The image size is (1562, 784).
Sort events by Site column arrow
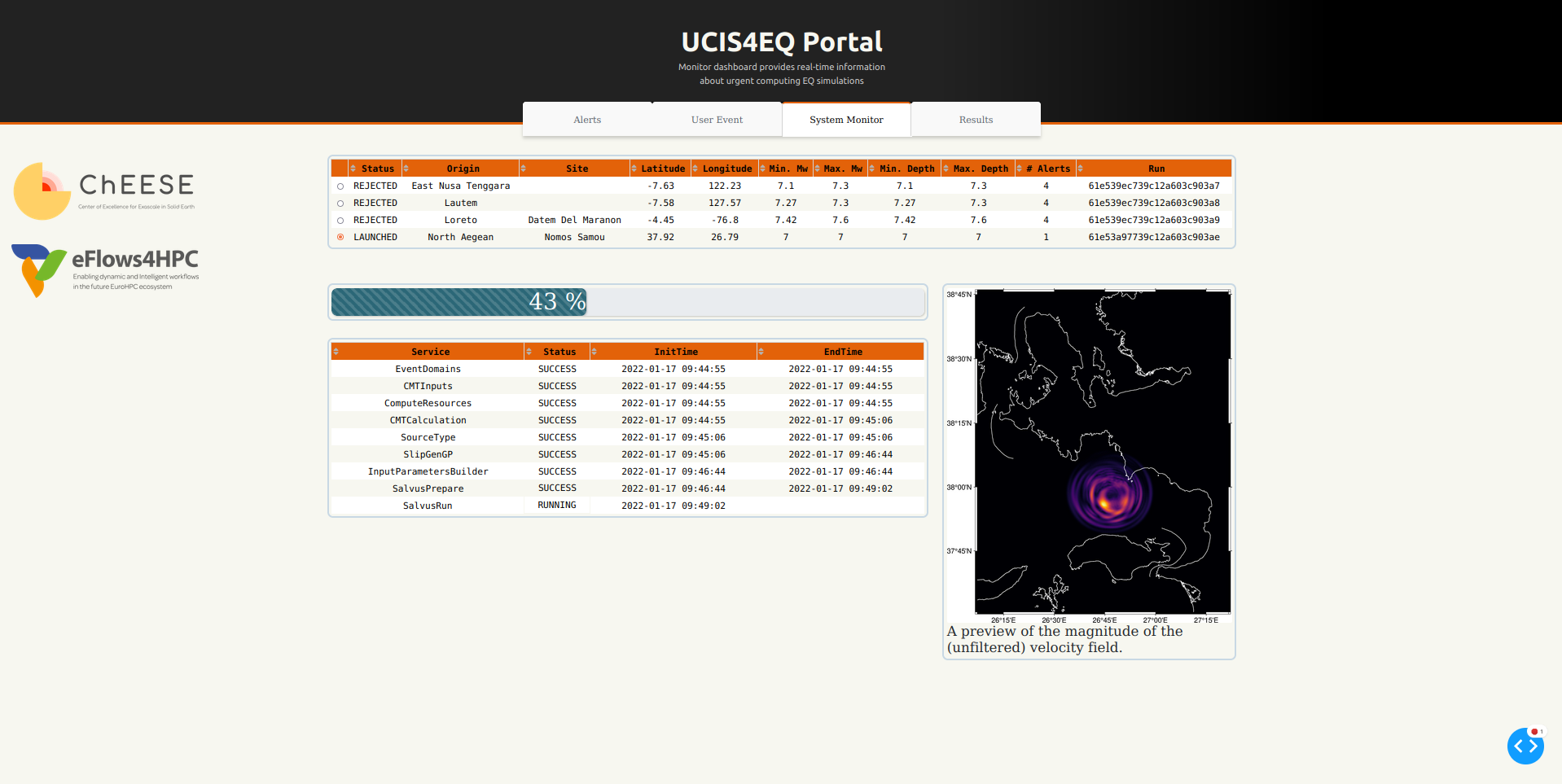point(524,169)
